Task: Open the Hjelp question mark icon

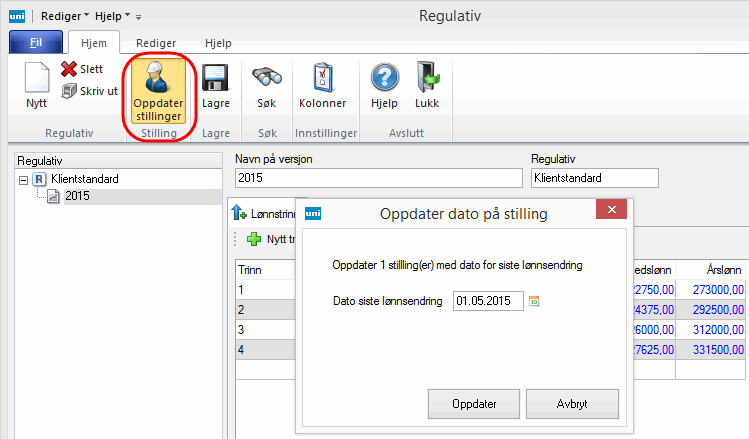Action: click(384, 78)
